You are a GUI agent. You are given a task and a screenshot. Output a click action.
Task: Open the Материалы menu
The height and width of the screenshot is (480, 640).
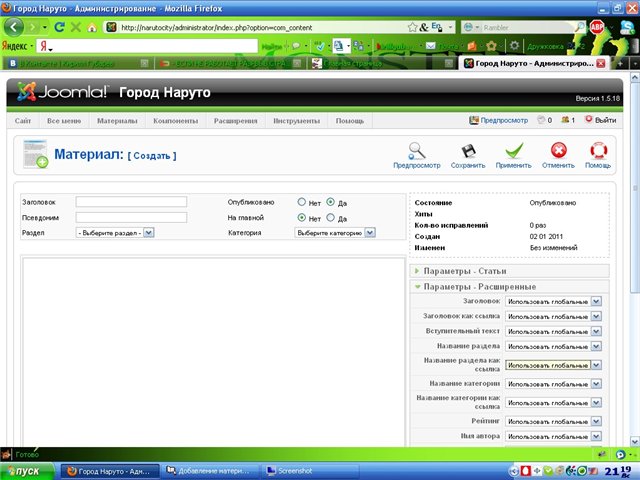click(x=117, y=120)
